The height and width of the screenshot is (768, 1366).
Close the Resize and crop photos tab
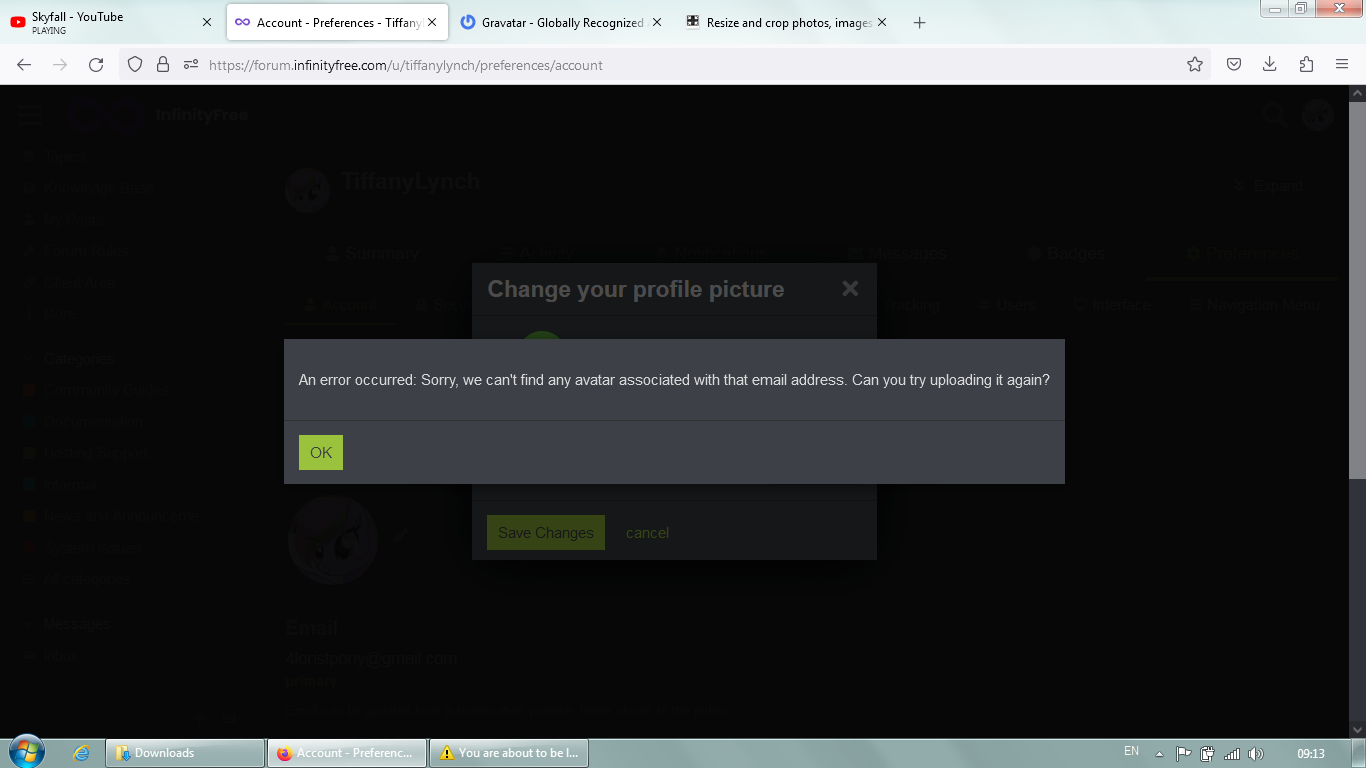point(882,22)
